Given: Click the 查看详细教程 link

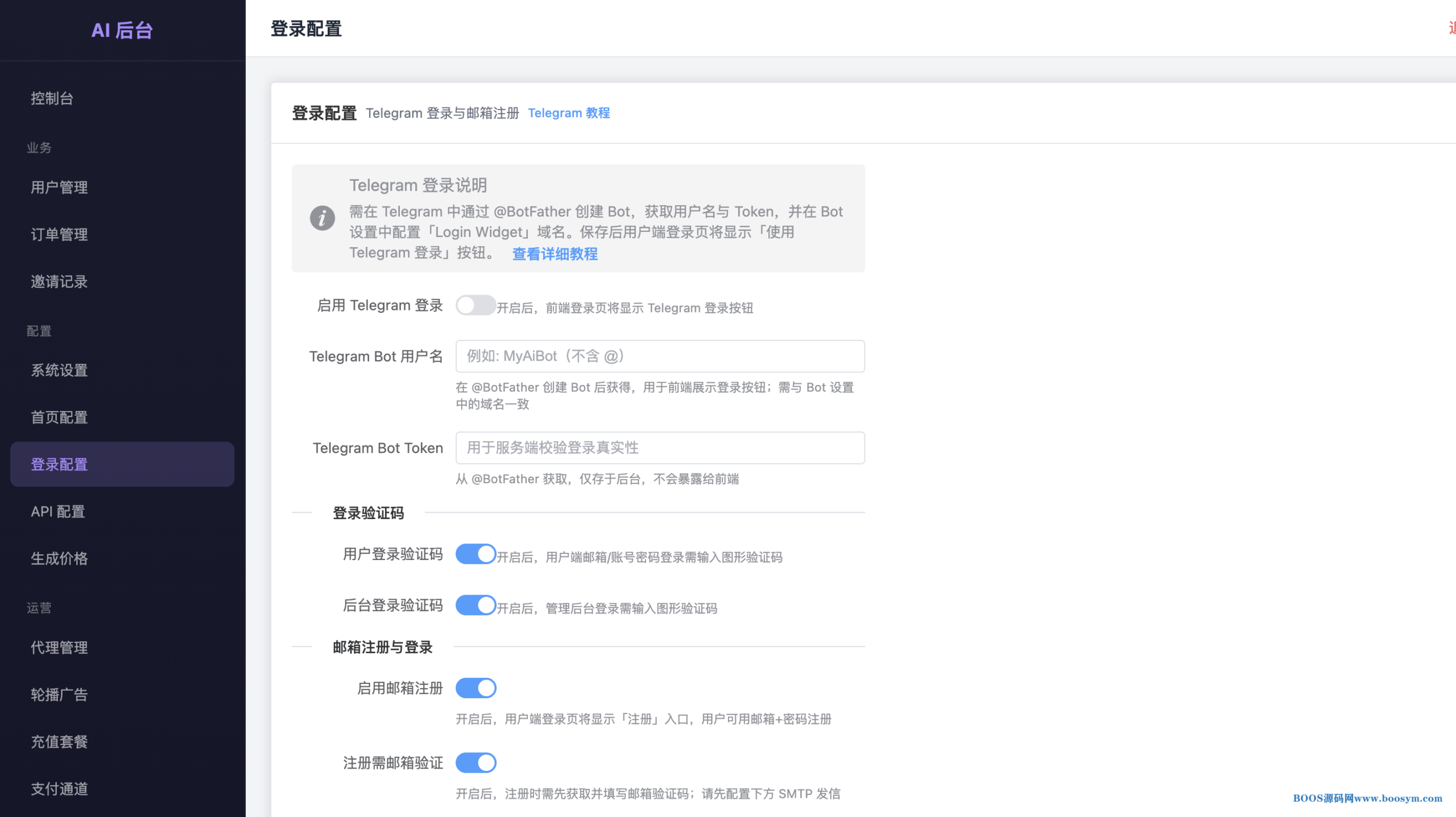Looking at the screenshot, I should (555, 254).
